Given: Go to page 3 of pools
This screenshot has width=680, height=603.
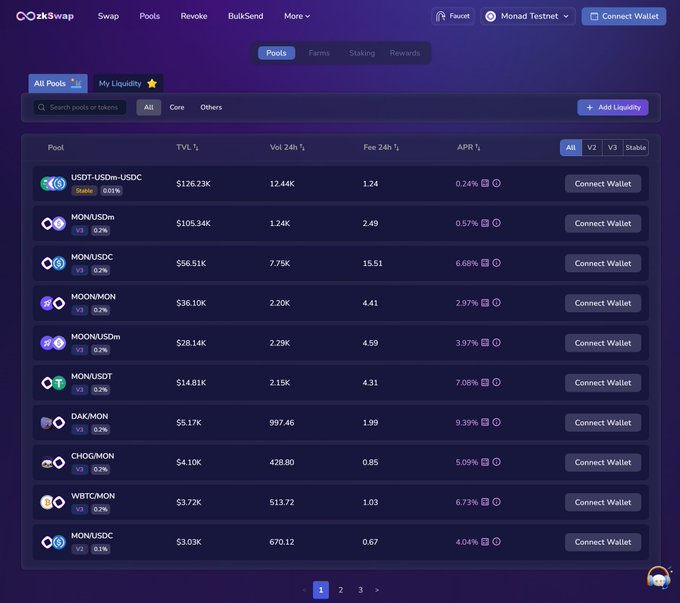Looking at the screenshot, I should [360, 590].
